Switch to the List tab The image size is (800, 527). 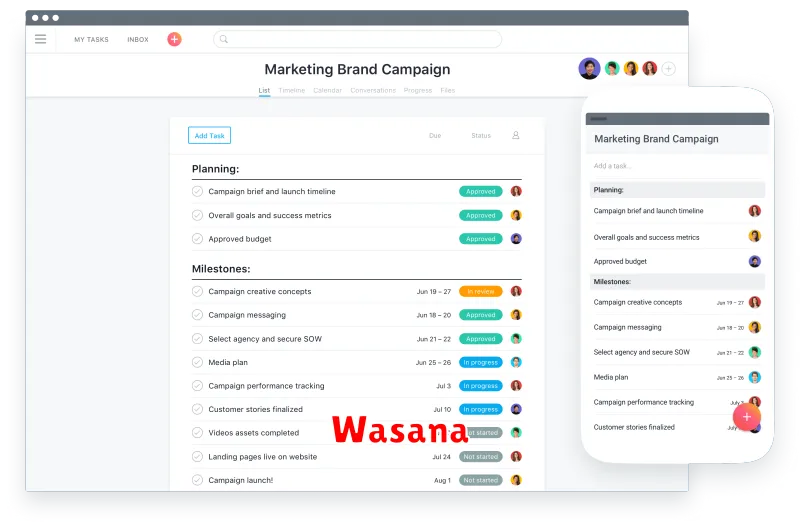(264, 90)
